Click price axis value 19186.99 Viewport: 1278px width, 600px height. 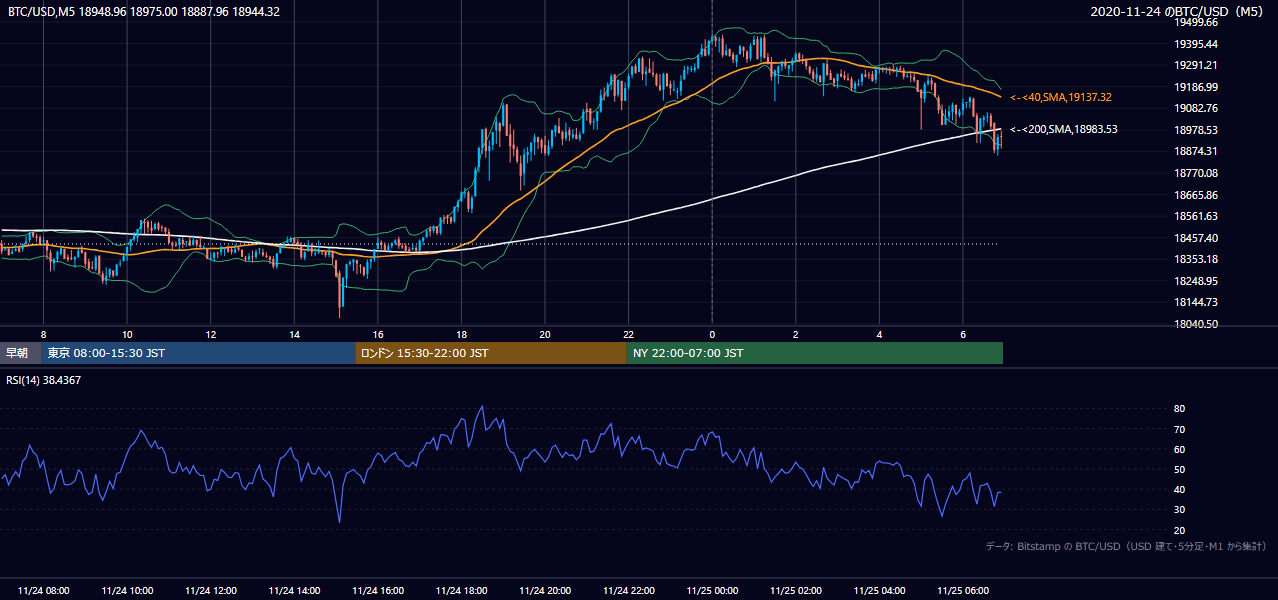1197,87
